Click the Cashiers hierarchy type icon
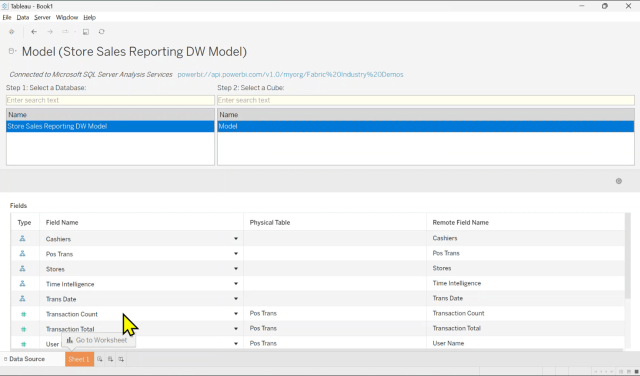 tap(22, 238)
